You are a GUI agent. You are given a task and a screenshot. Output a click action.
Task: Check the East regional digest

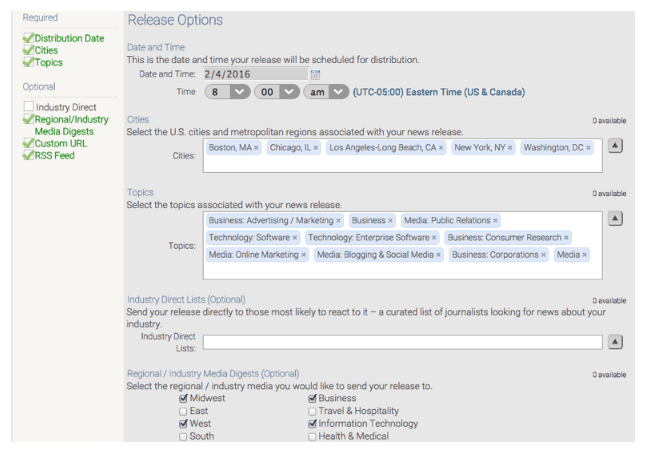click(x=183, y=411)
